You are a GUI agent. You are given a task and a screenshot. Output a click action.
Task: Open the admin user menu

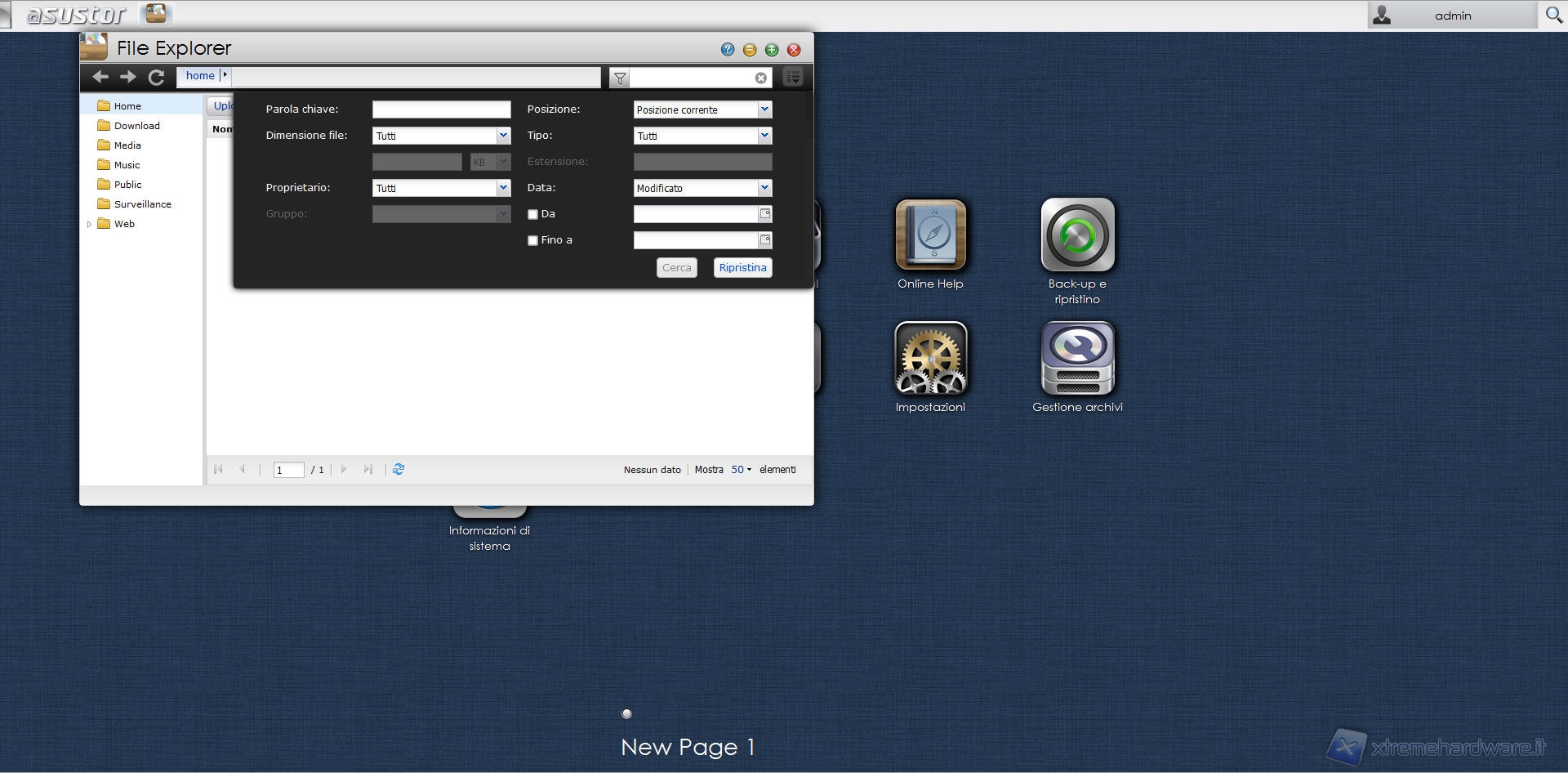(x=1451, y=16)
